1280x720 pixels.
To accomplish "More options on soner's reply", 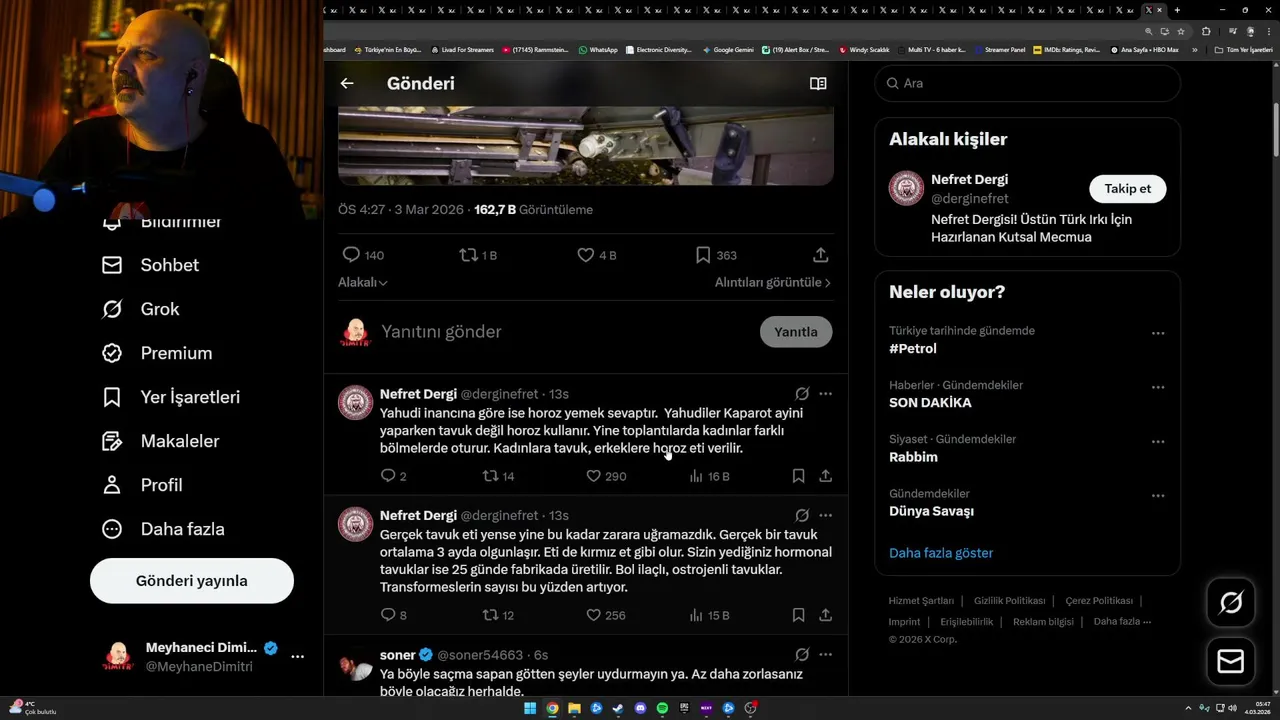I will (x=826, y=655).
